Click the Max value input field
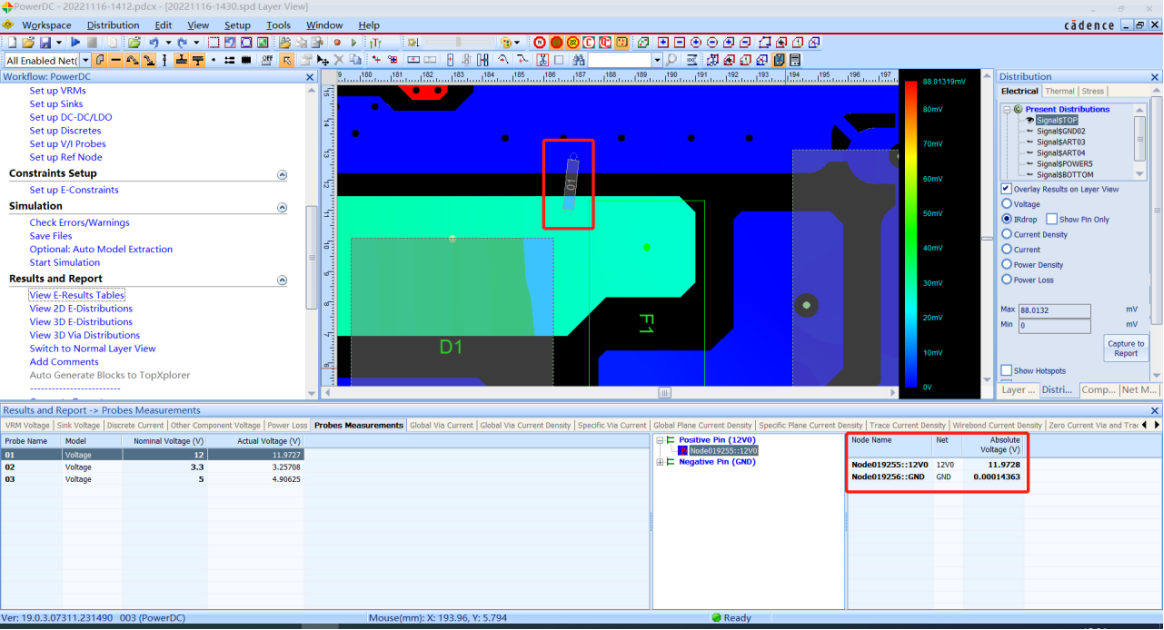Image resolution: width=1164 pixels, height=630 pixels. click(1054, 310)
